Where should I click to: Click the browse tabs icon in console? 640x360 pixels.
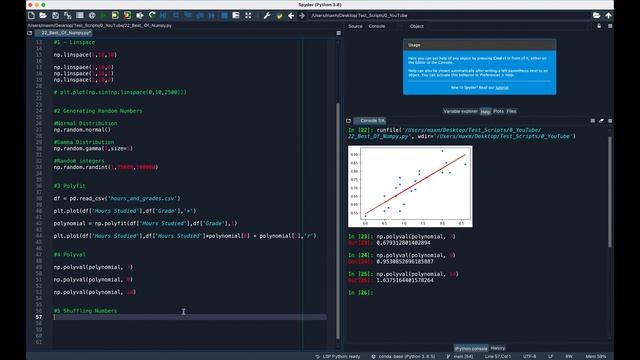click(348, 121)
